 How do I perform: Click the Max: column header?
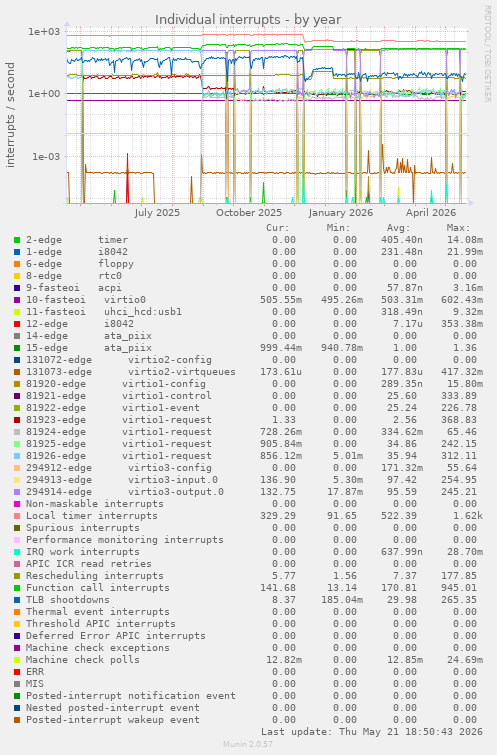click(x=458, y=228)
